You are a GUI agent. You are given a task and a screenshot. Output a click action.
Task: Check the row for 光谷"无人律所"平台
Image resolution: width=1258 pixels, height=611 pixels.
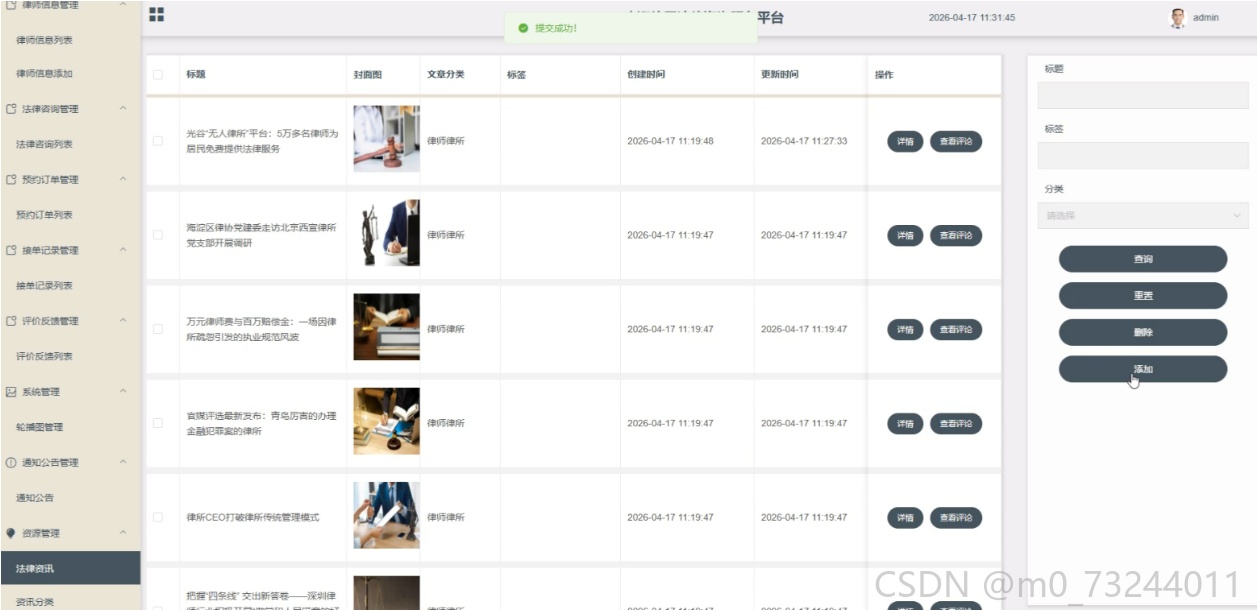point(157,141)
